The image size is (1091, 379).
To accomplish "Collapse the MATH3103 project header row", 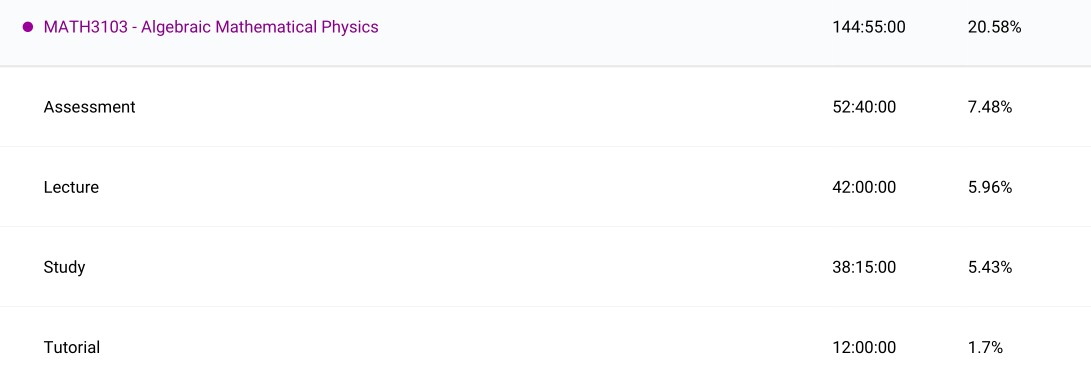I will [x=546, y=33].
